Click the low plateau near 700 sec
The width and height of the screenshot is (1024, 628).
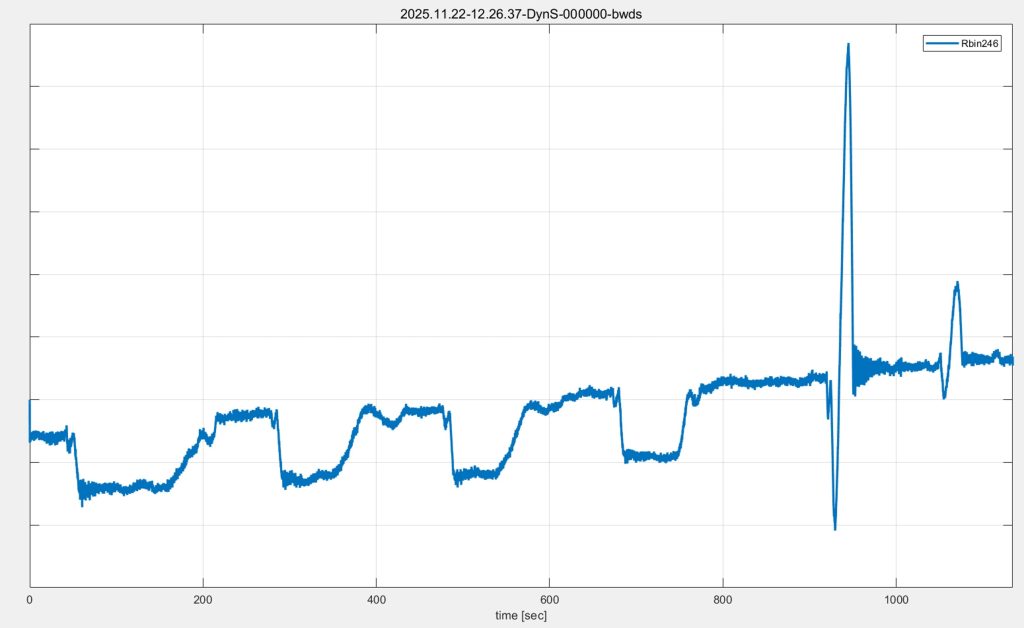click(x=650, y=456)
